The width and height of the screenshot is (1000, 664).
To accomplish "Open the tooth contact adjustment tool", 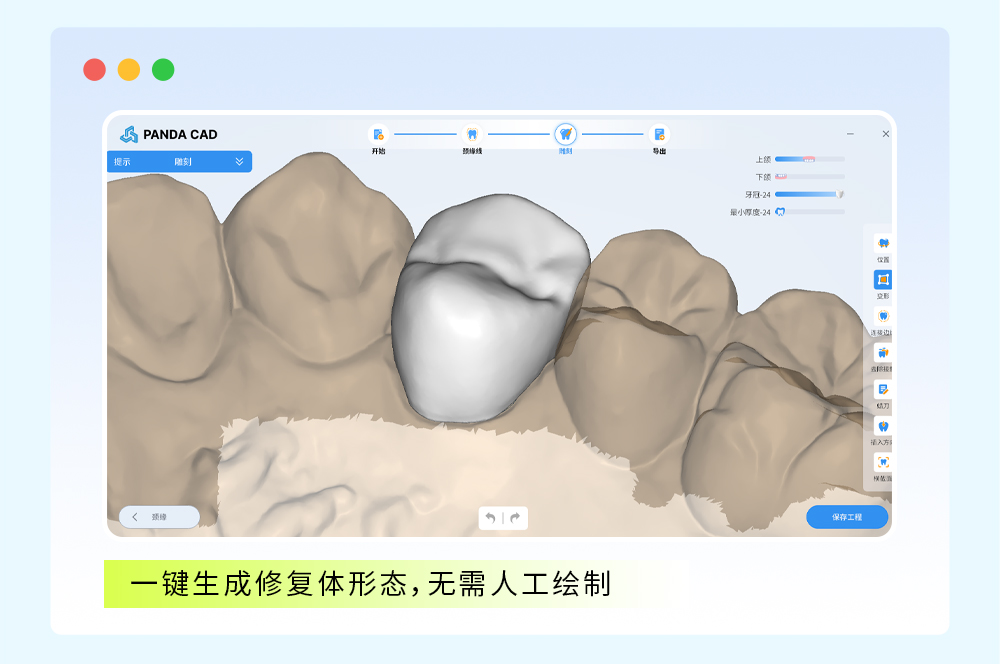I will [883, 353].
